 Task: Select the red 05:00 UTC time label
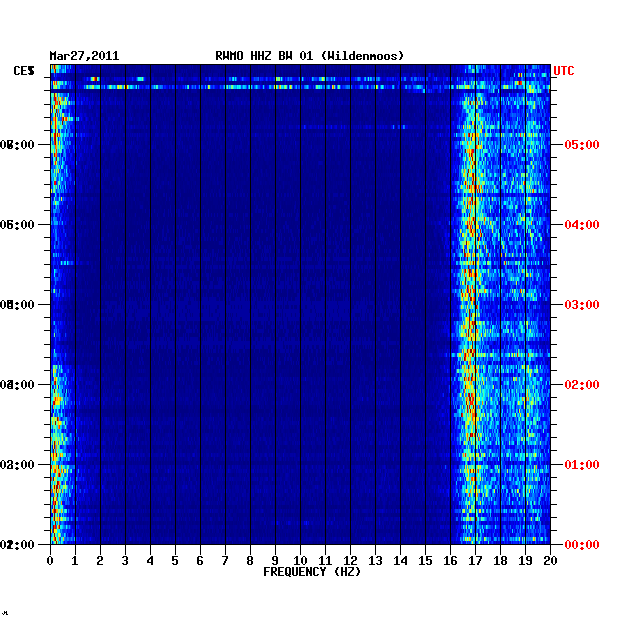click(582, 145)
